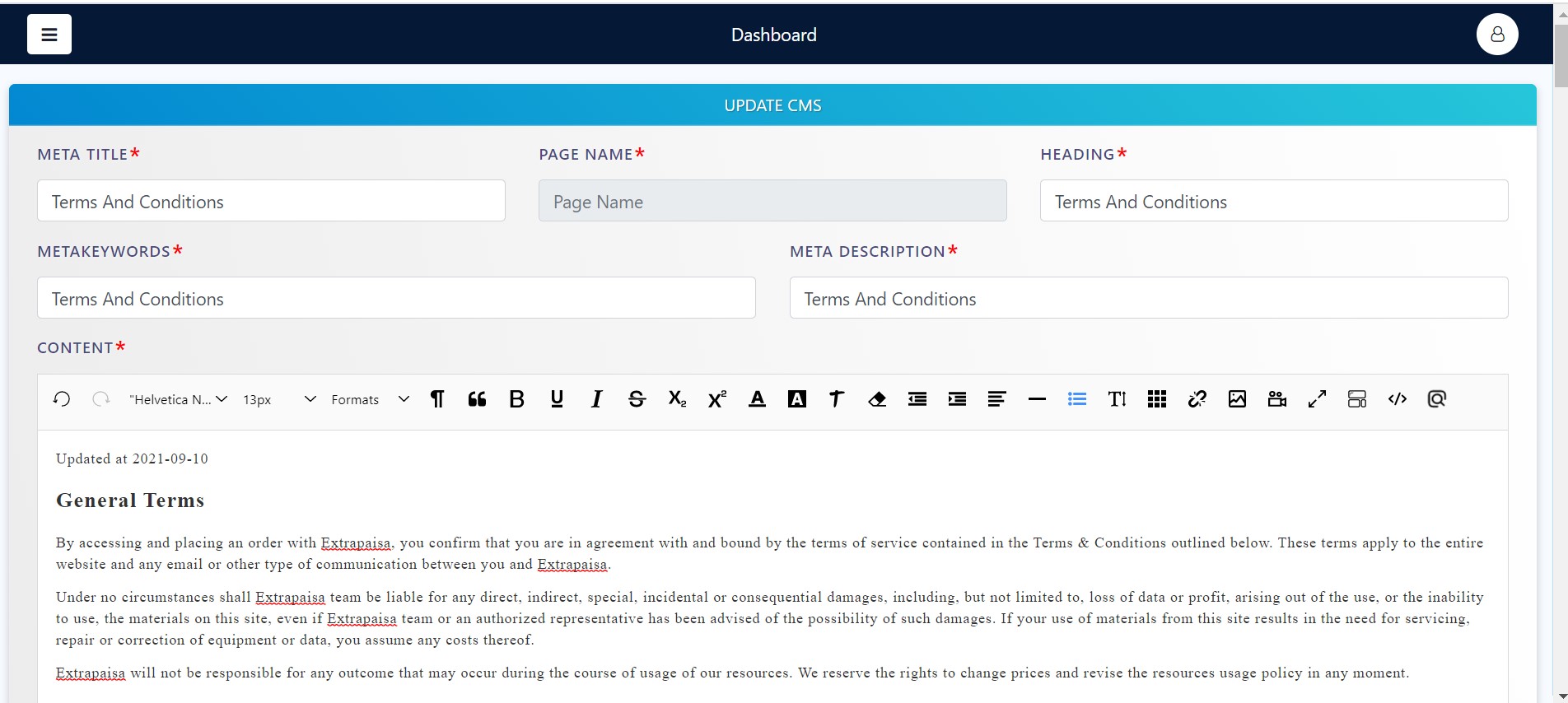
Task: Focus the Meta Title input field
Action: [271, 201]
